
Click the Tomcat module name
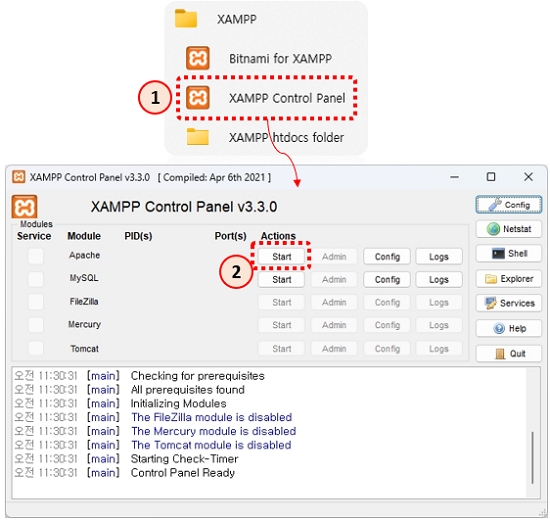pos(84,348)
